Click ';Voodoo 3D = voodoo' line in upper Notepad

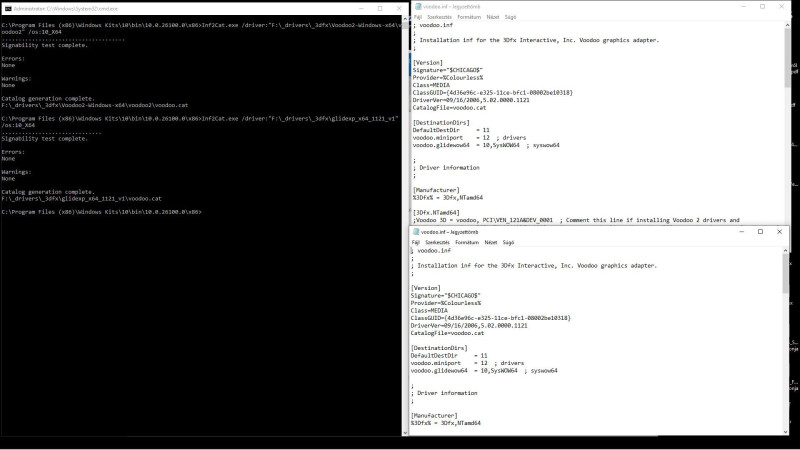(x=576, y=220)
